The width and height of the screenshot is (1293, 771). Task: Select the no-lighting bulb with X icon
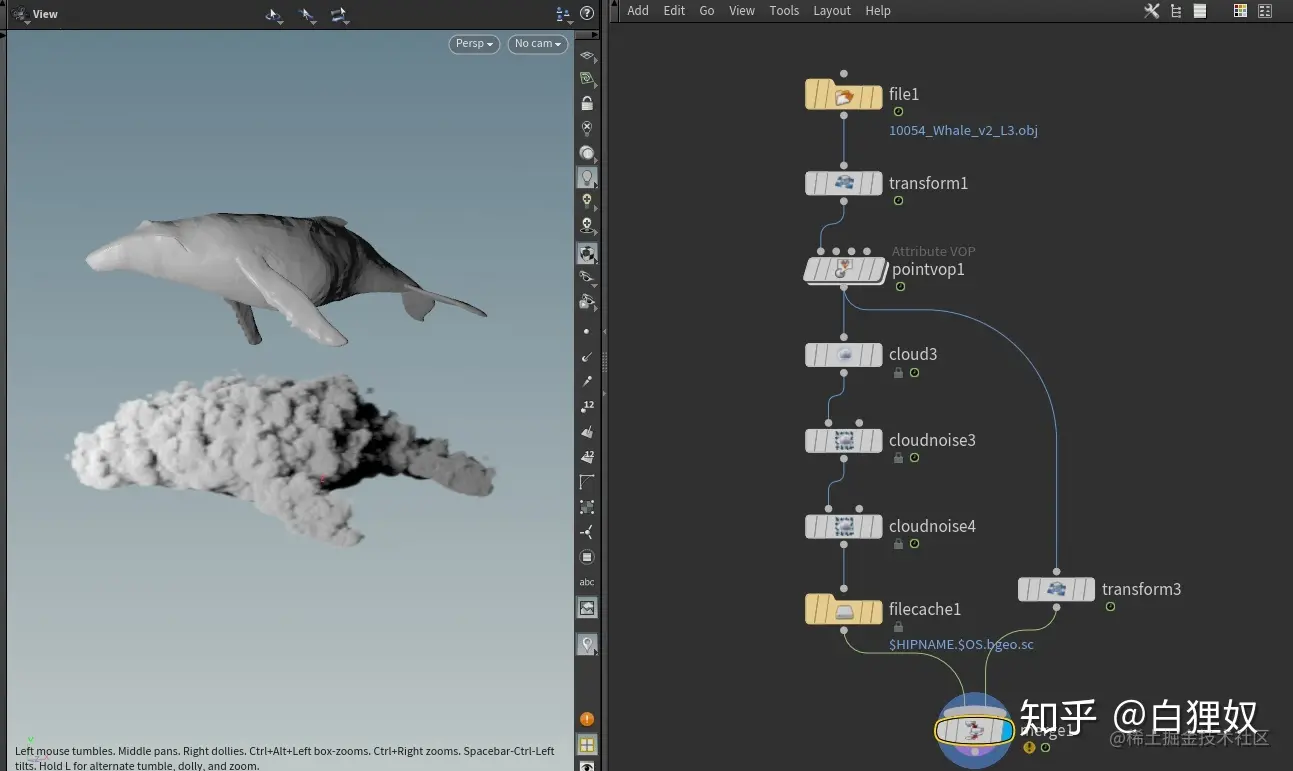pyautogui.click(x=587, y=128)
